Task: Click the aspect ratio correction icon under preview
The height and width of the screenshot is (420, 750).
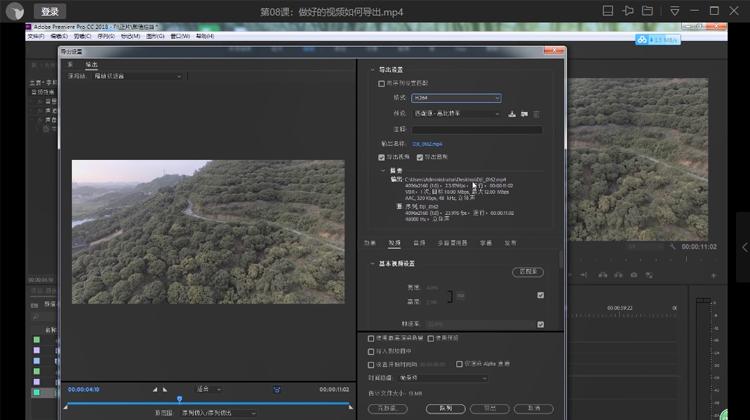Action: coord(276,390)
